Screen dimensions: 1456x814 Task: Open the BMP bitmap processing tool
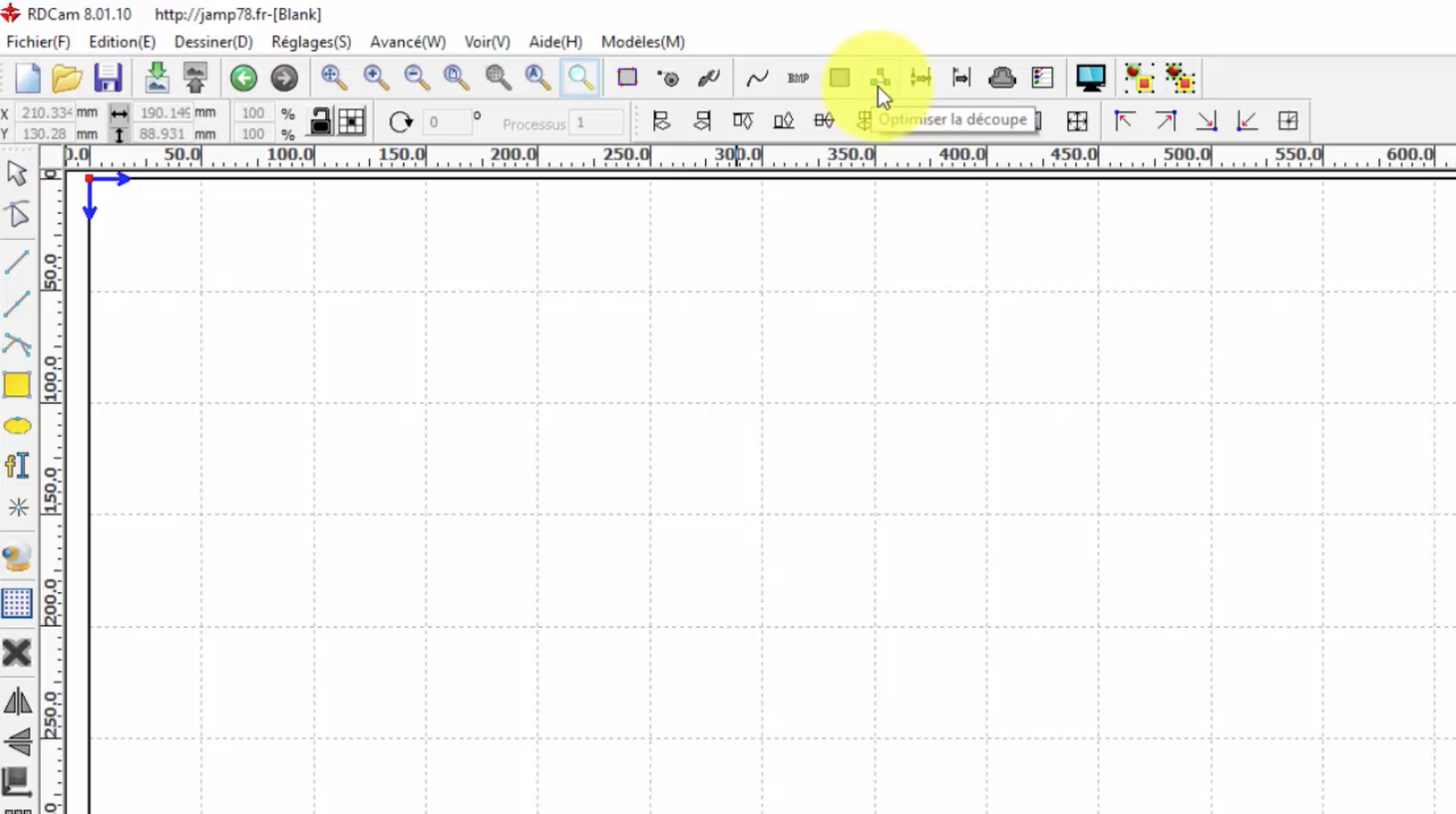pos(798,78)
